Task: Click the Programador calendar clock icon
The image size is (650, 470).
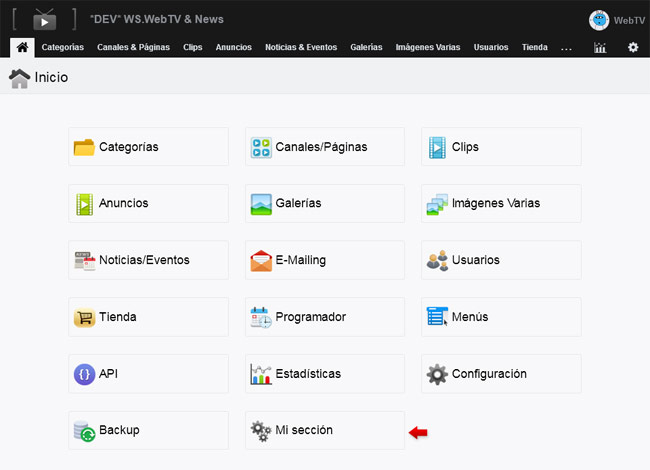Action: pyautogui.click(x=261, y=317)
